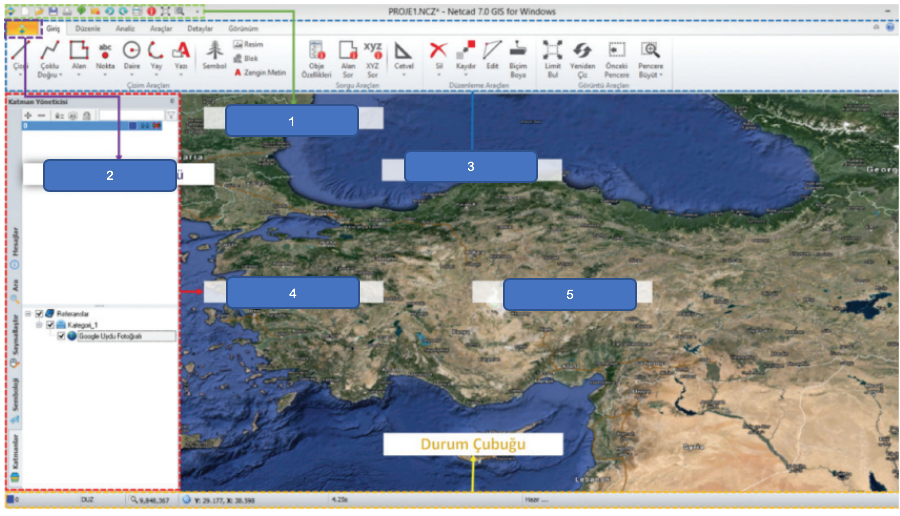900x516 pixels.
Task: Click the Cetvel ruler tool
Action: click(404, 54)
